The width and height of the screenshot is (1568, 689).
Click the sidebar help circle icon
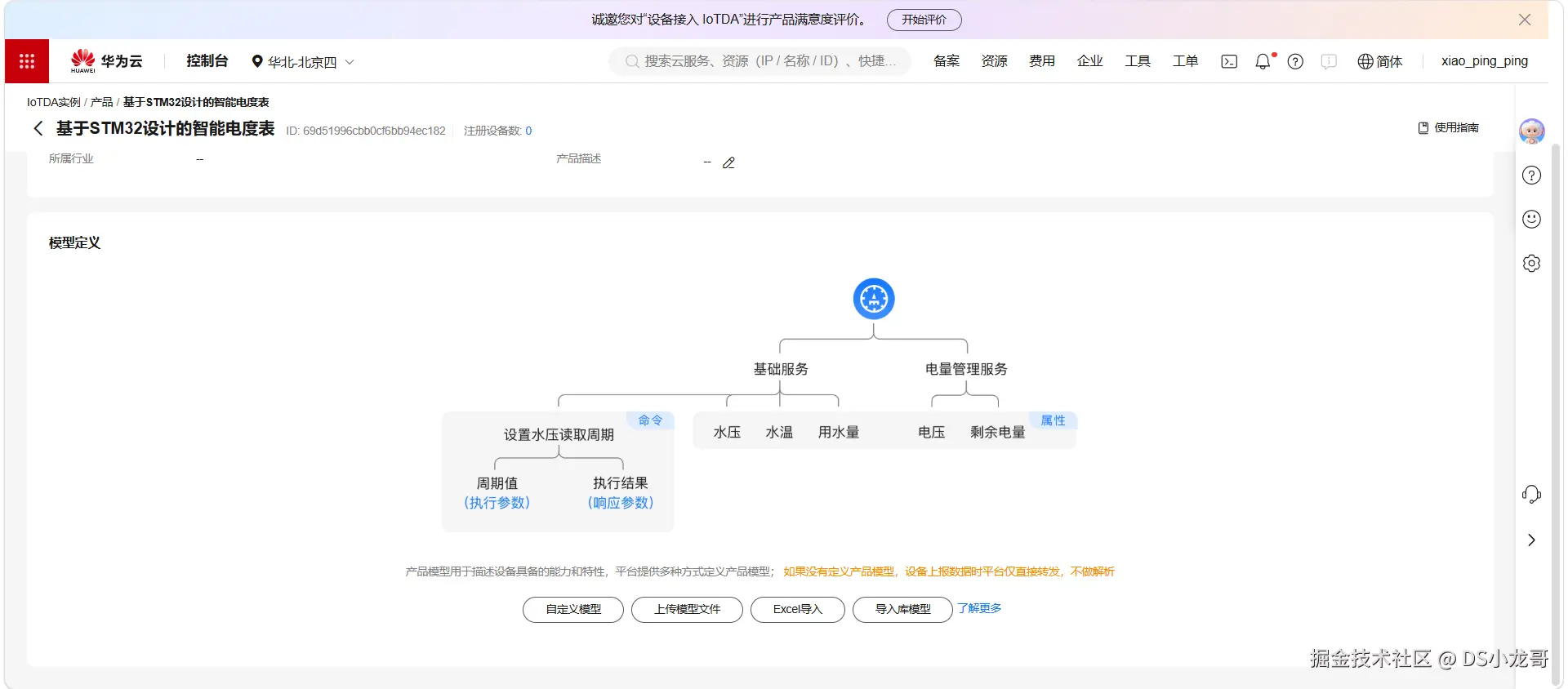click(1531, 176)
